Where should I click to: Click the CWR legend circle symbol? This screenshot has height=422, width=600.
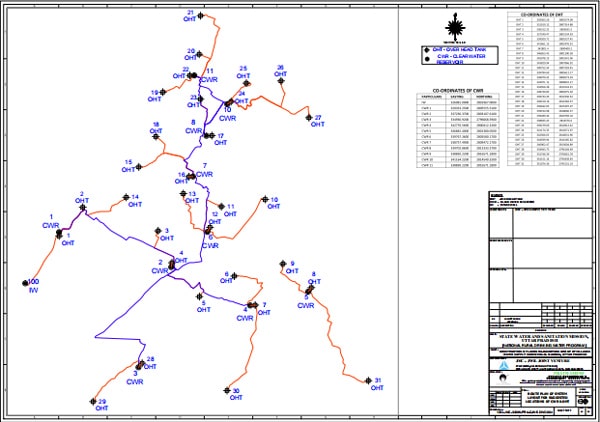(425, 60)
